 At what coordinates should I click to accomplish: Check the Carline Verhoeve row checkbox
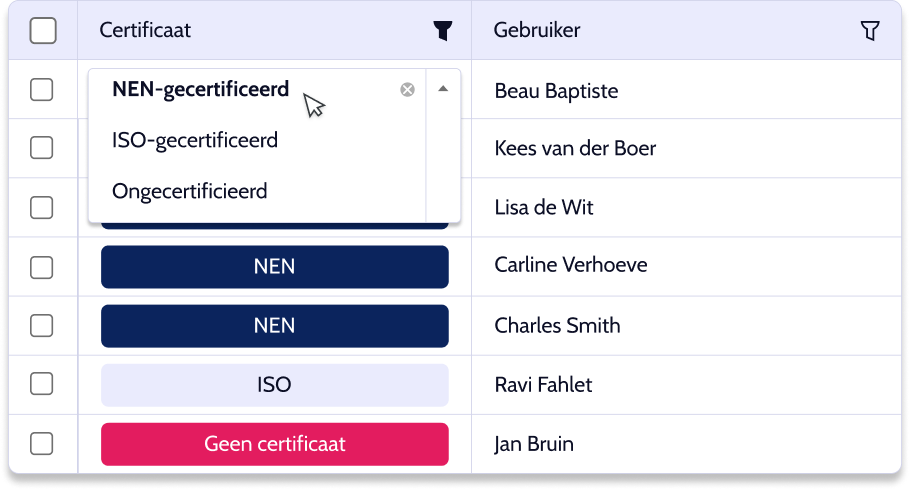pos(41,266)
